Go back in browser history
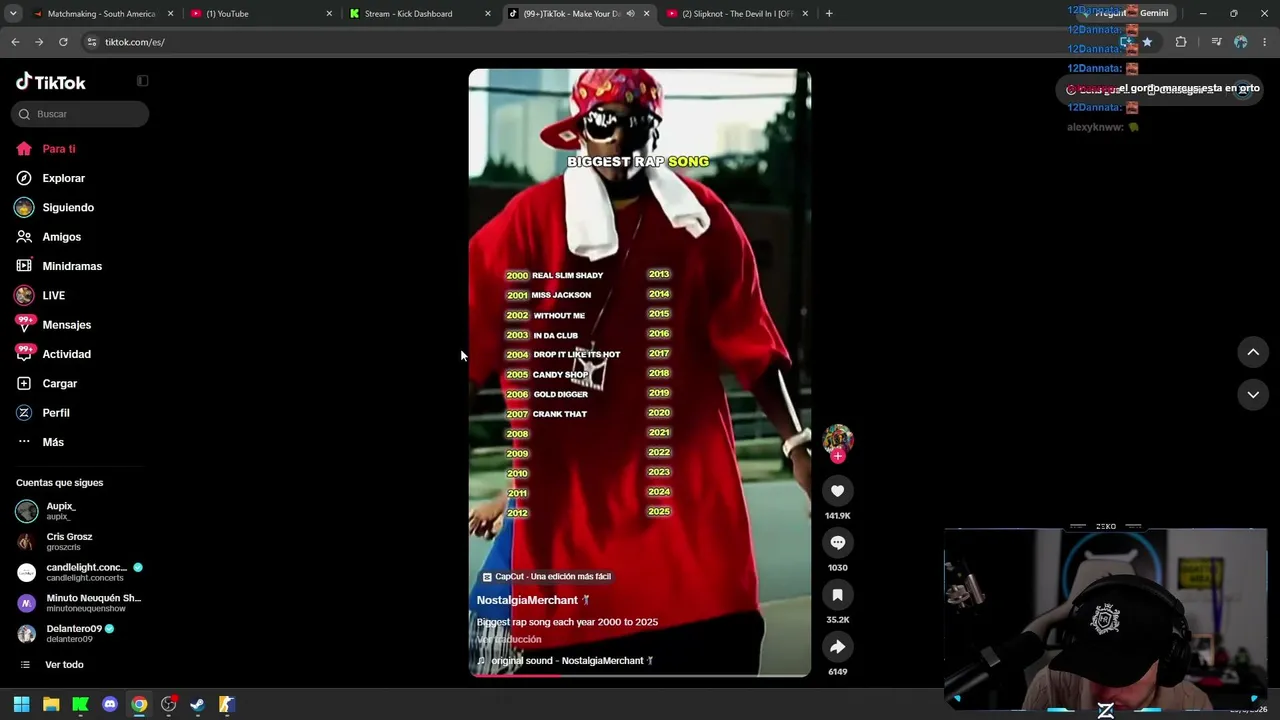This screenshot has width=1280, height=720. (15, 42)
